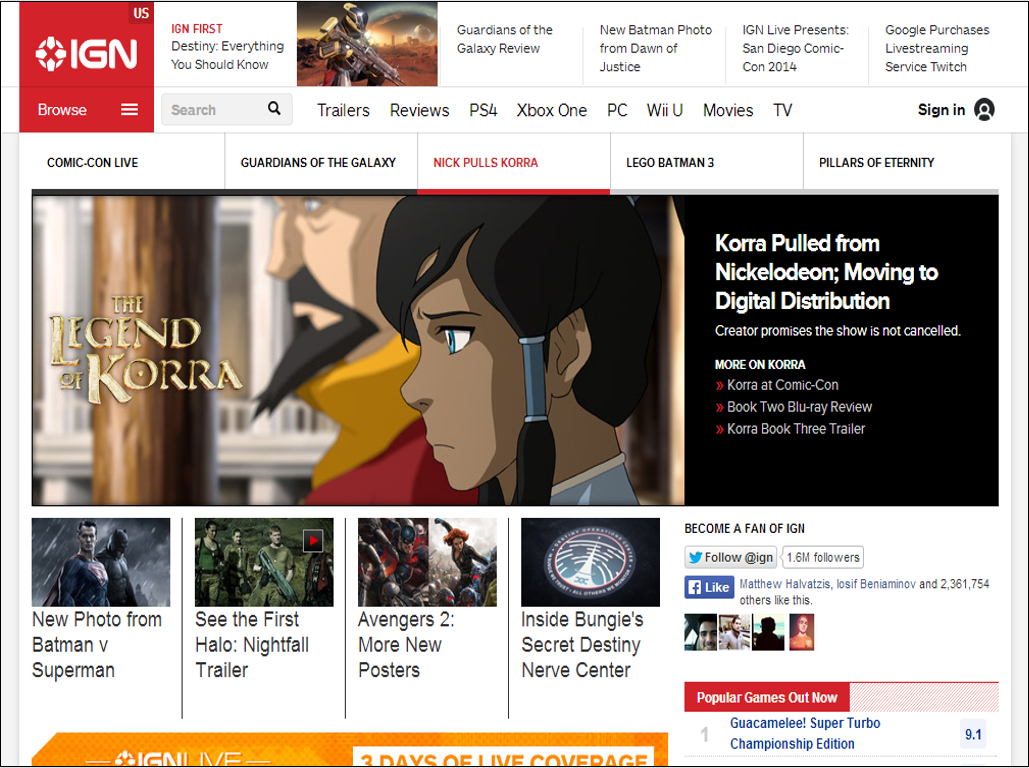Open Inside Bungie's Secret Destiny Nerve Center headline
The width and height of the screenshot is (1029, 768).
(582, 645)
